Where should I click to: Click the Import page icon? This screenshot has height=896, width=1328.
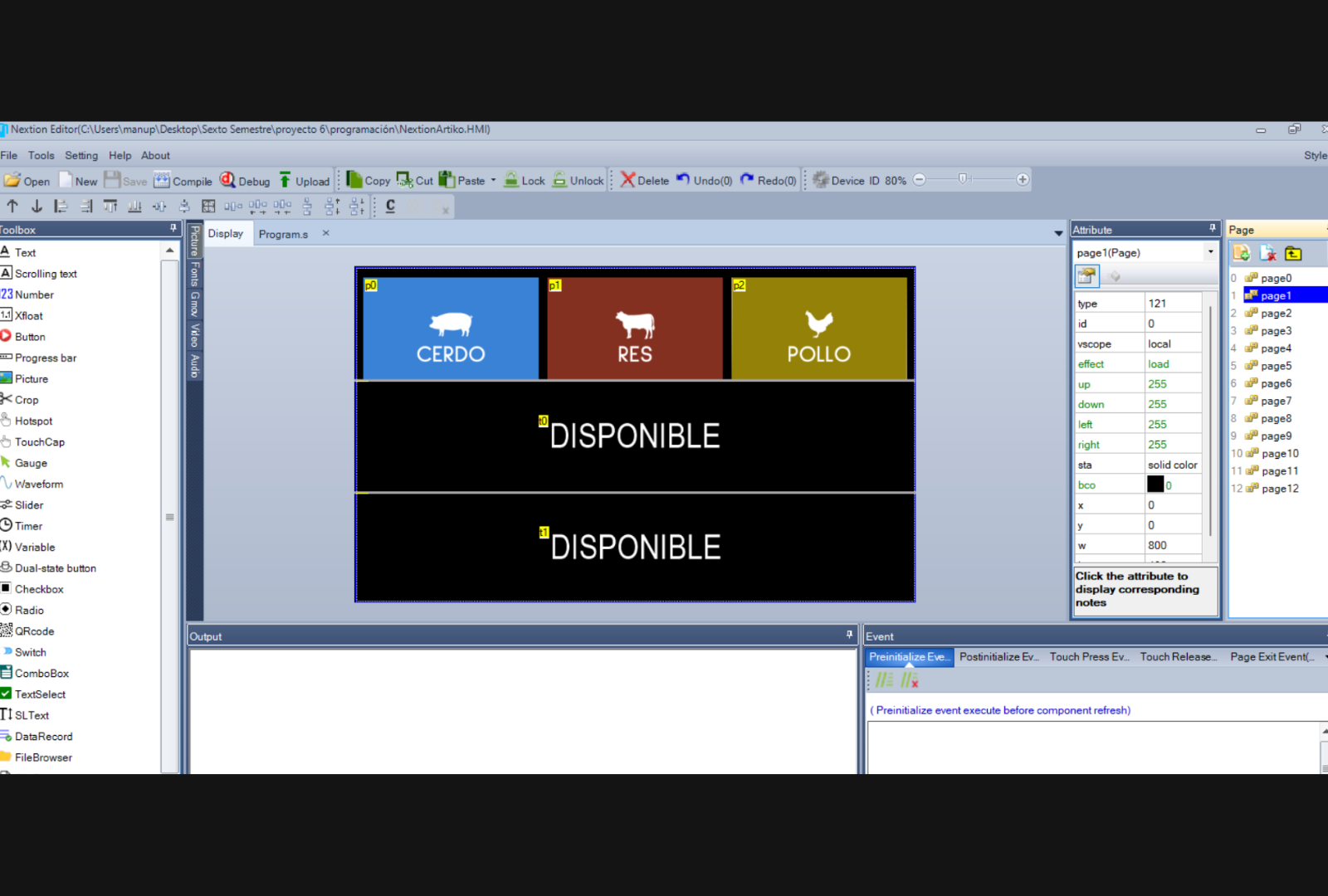click(1293, 253)
